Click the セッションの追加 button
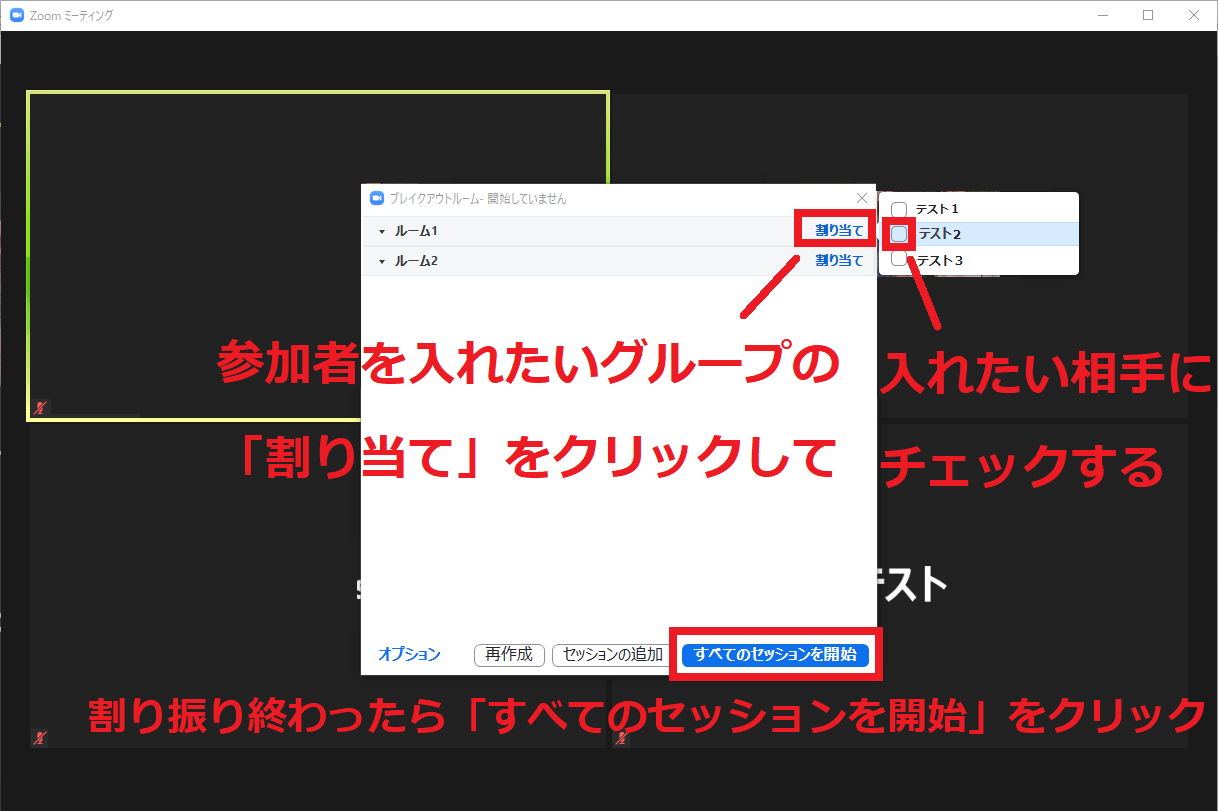1218x811 pixels. coord(612,655)
